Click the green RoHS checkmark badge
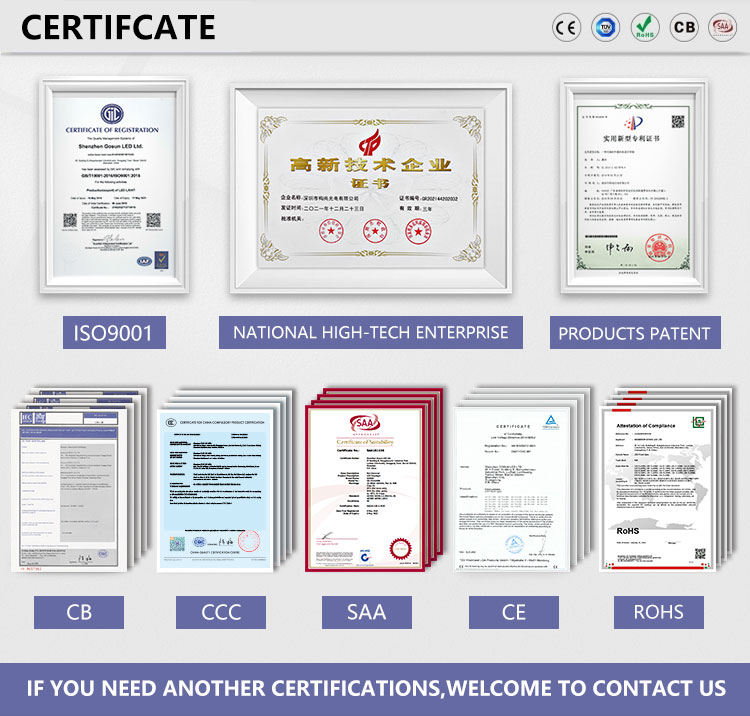This screenshot has width=750, height=716. pyautogui.click(x=645, y=27)
